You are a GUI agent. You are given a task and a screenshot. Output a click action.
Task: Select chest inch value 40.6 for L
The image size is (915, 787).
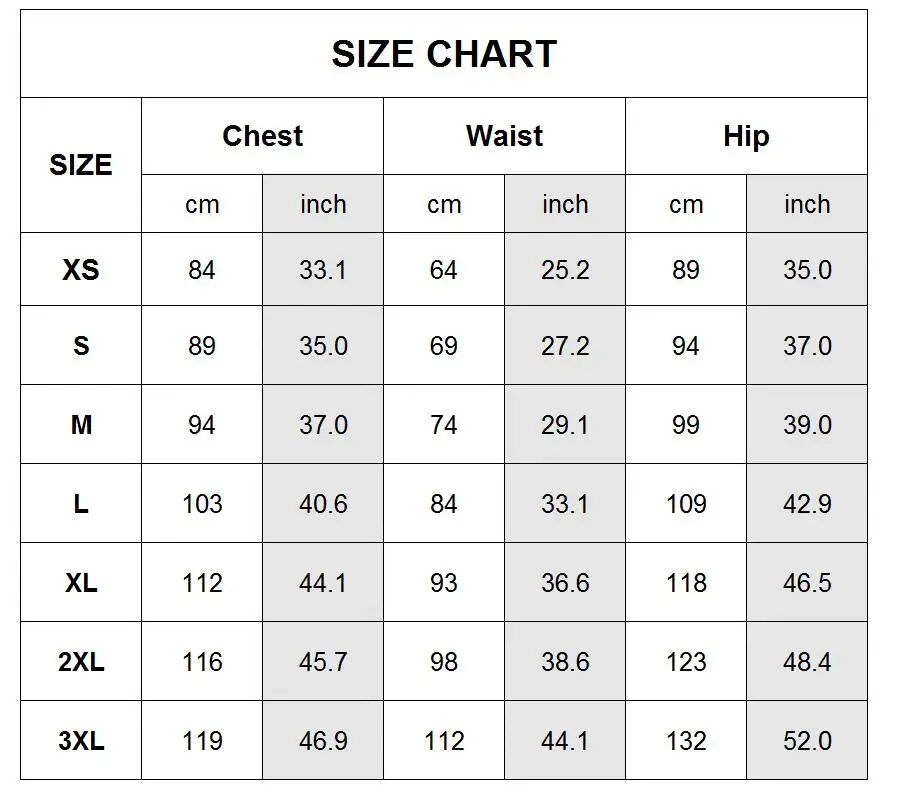pyautogui.click(x=323, y=504)
